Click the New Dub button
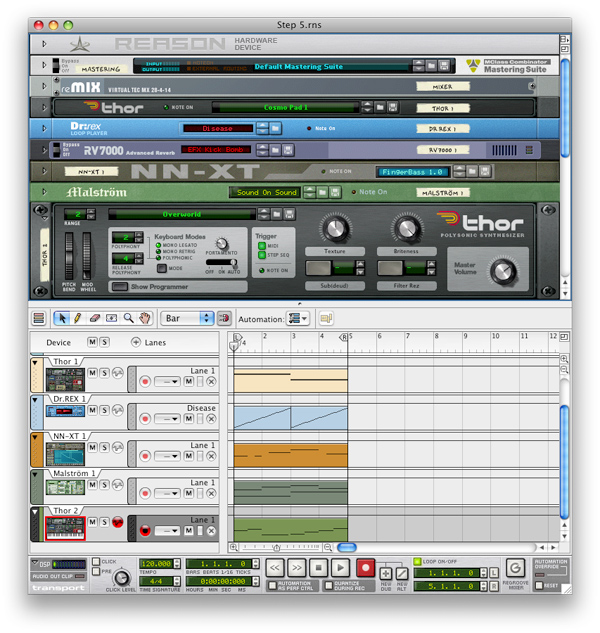Screen dimensions: 600x633 [386, 574]
